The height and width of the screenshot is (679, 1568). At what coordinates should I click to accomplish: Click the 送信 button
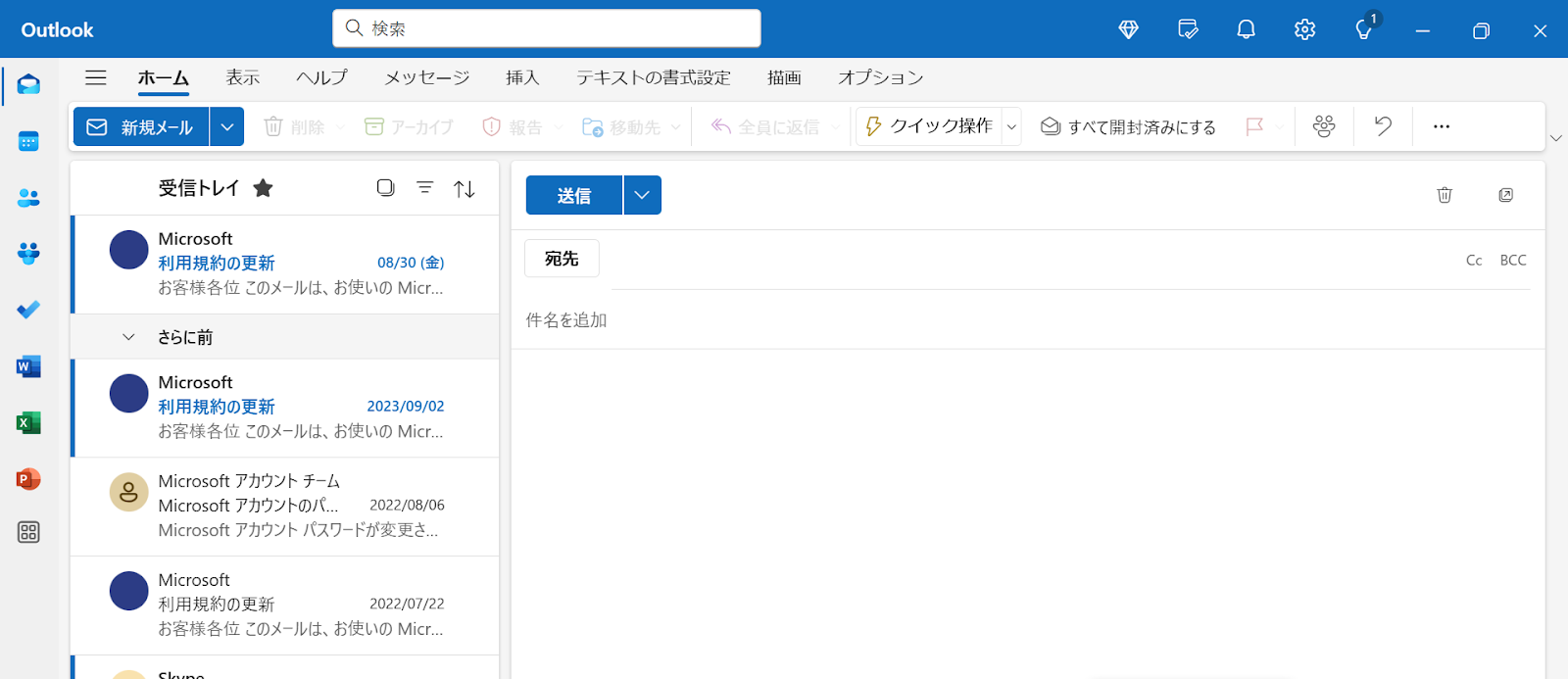(574, 195)
